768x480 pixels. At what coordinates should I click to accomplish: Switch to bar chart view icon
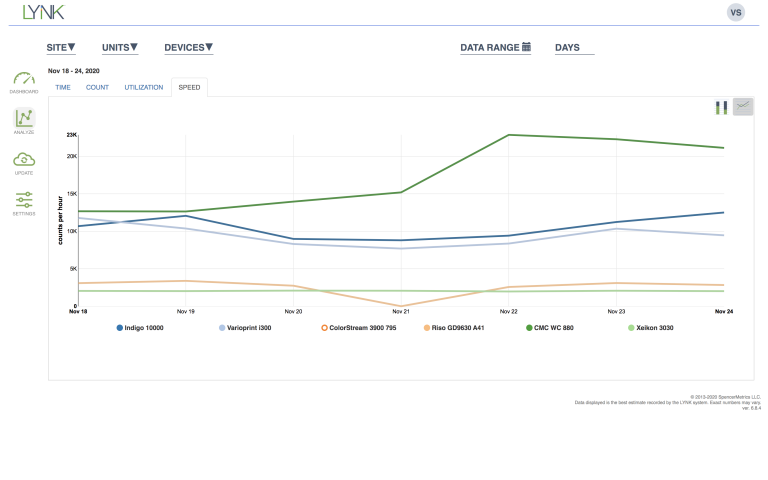pyautogui.click(x=721, y=107)
